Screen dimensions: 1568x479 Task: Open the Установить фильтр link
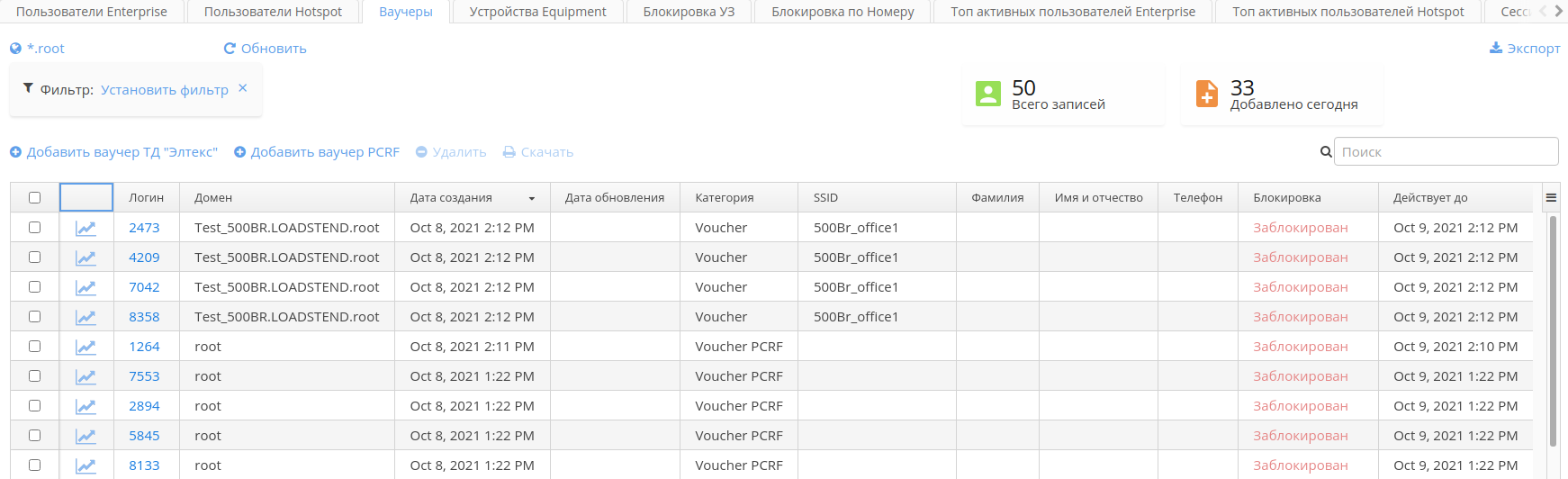pyautogui.click(x=165, y=90)
